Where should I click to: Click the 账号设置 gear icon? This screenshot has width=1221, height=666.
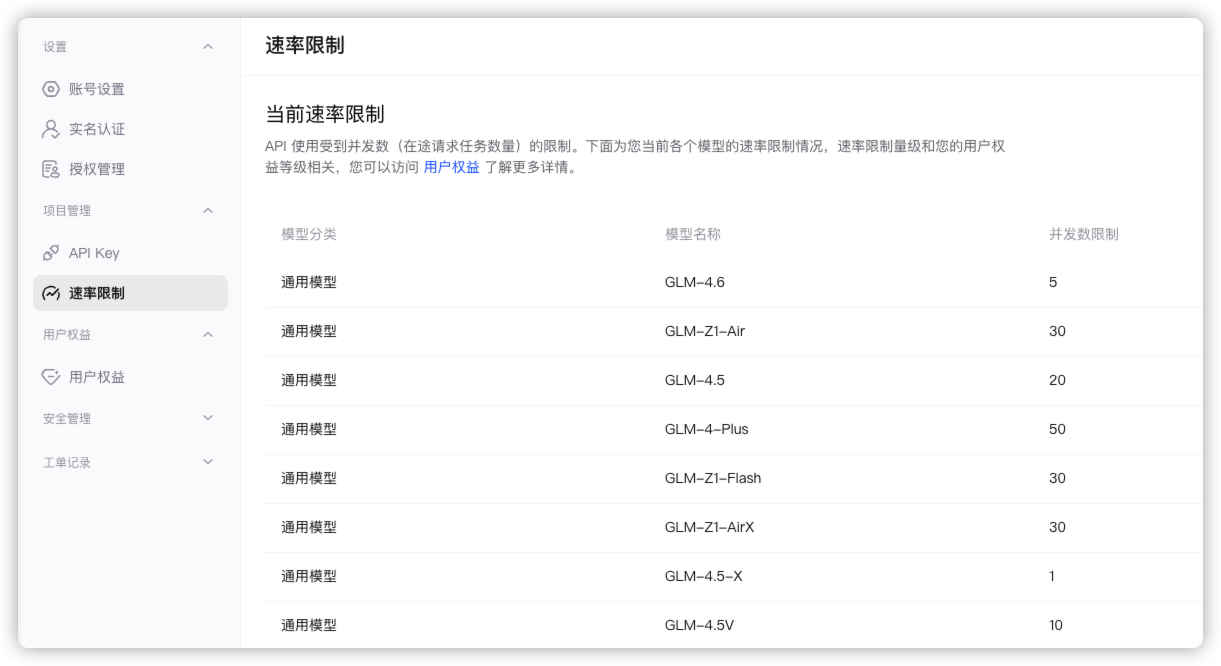coord(51,89)
